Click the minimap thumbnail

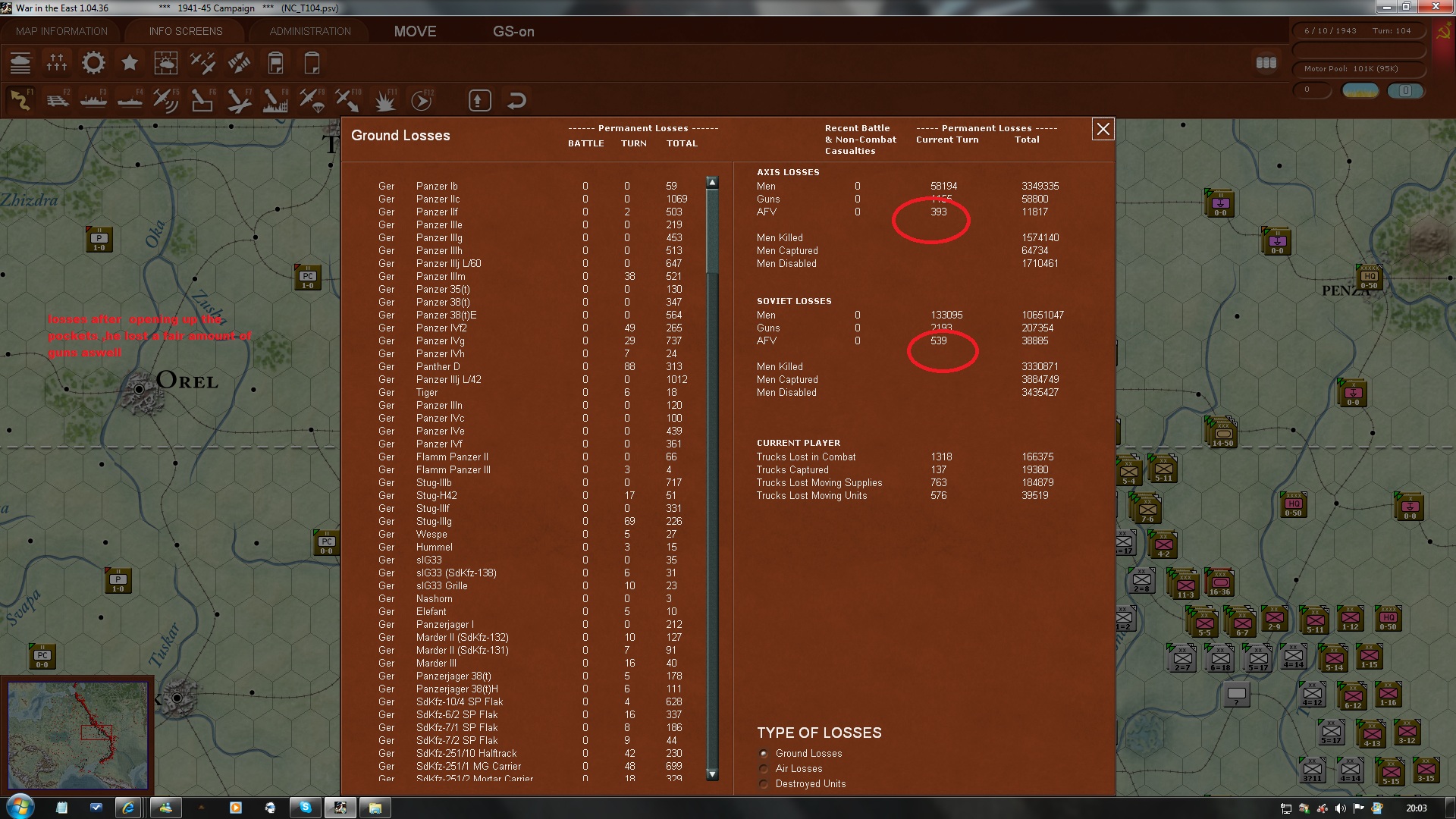click(77, 736)
